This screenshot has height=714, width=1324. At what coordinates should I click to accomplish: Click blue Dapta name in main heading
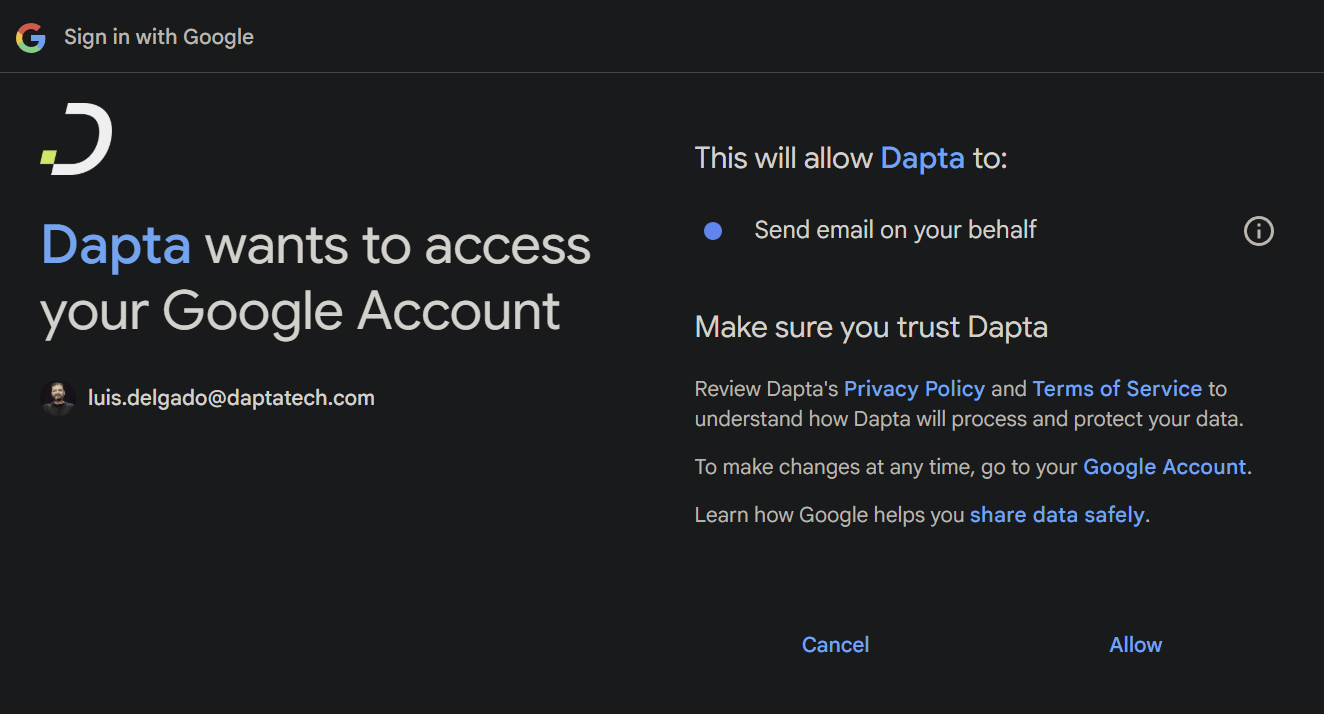(x=116, y=245)
